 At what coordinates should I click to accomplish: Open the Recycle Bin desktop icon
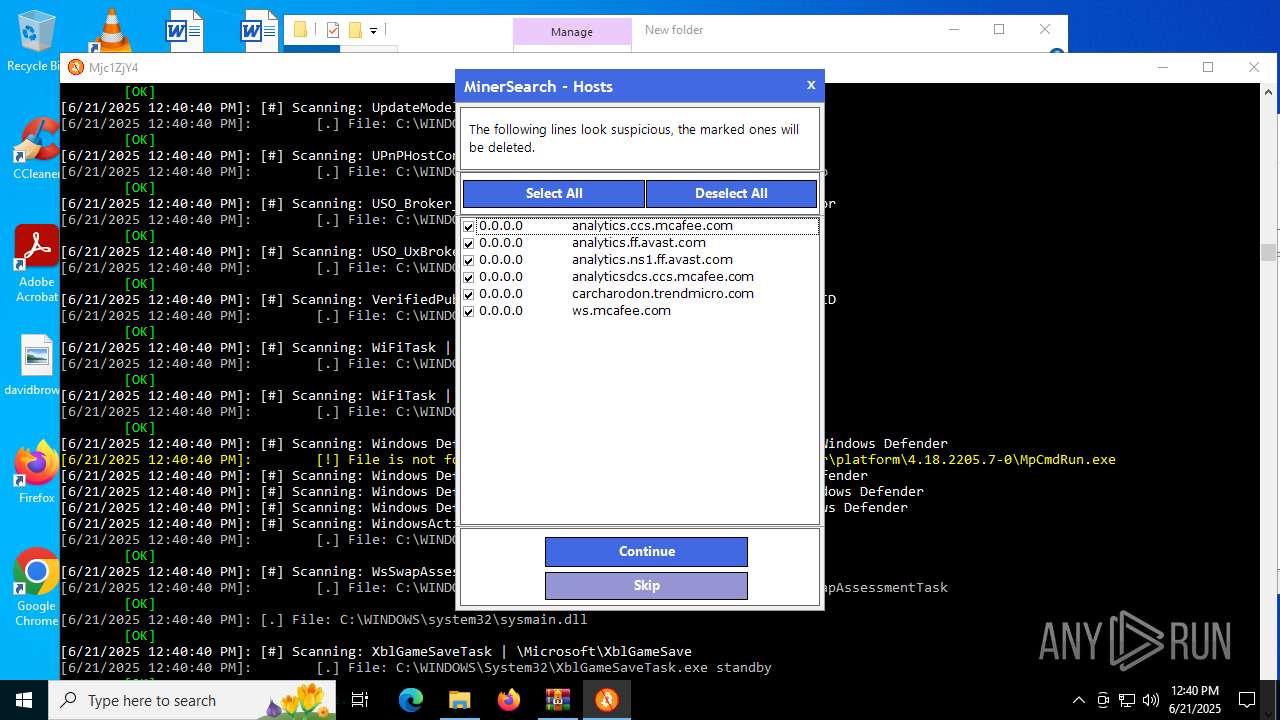[x=36, y=40]
